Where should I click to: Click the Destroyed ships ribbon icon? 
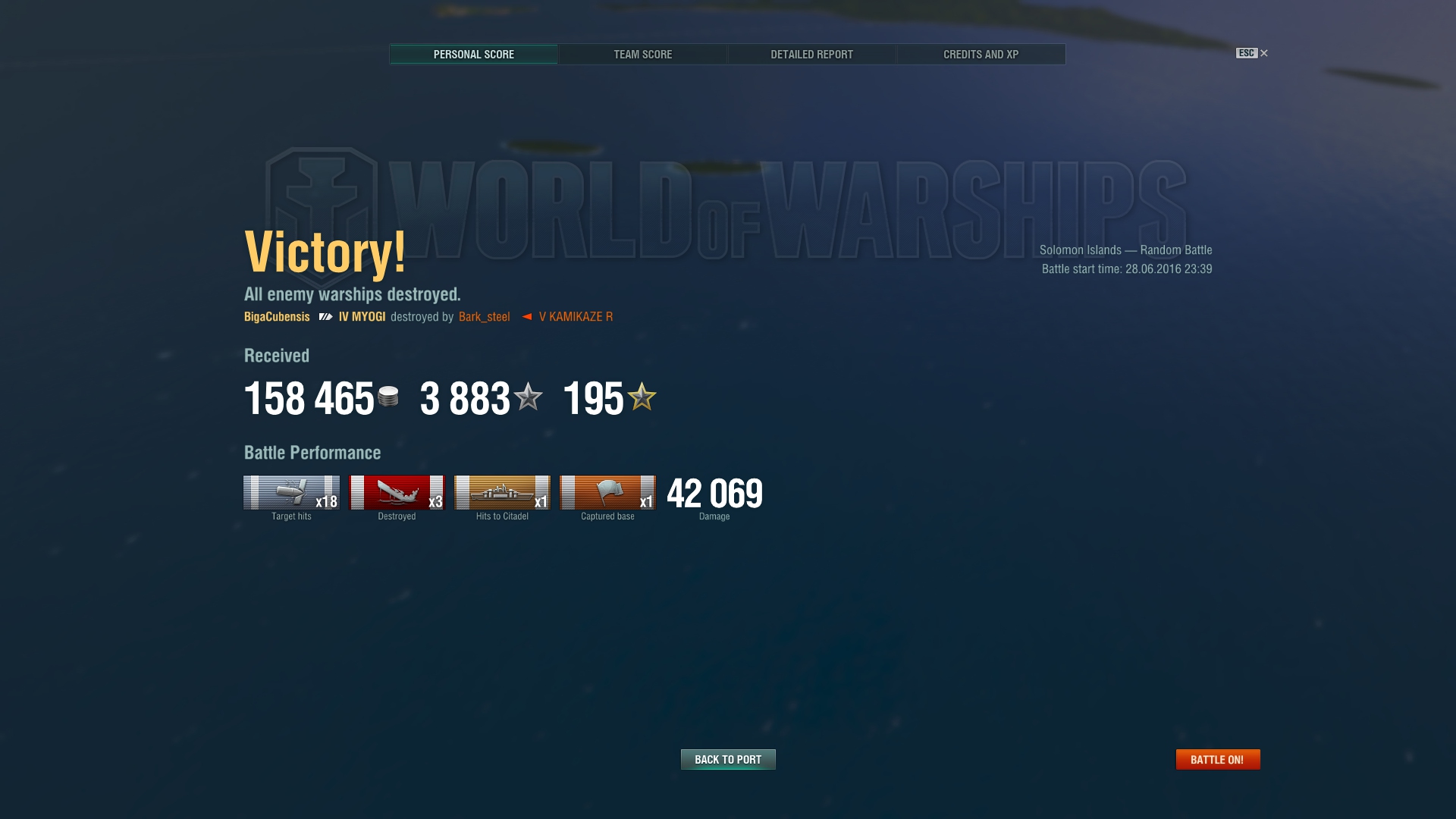pos(397,493)
